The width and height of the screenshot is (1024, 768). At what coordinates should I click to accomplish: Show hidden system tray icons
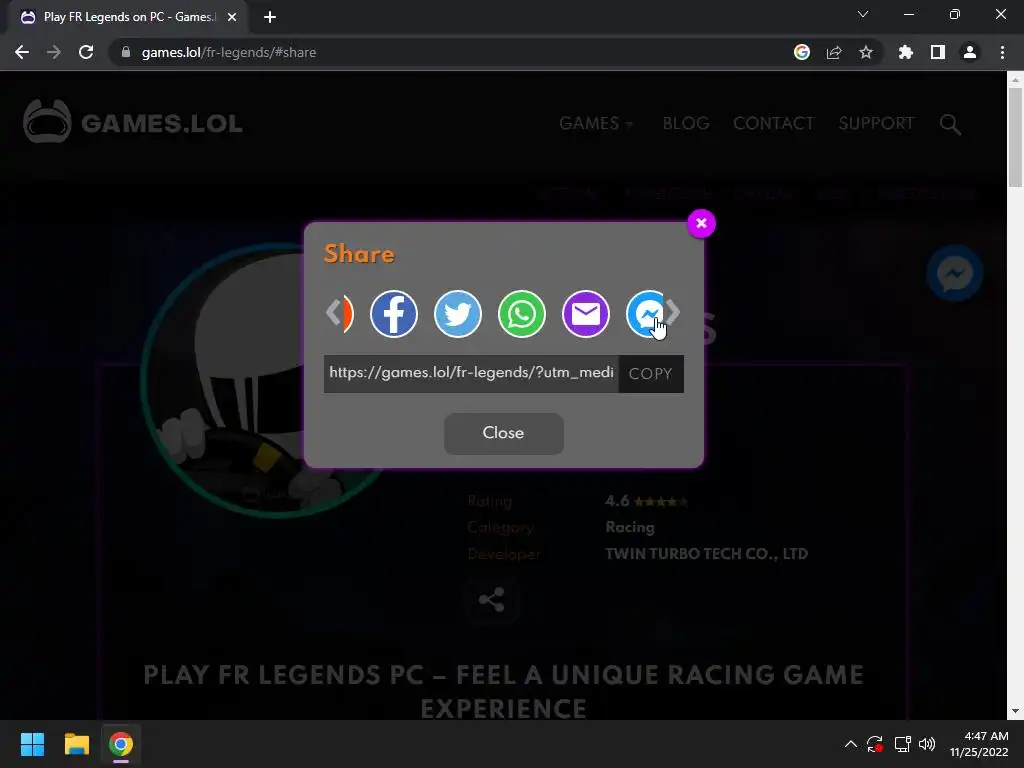(x=850, y=744)
